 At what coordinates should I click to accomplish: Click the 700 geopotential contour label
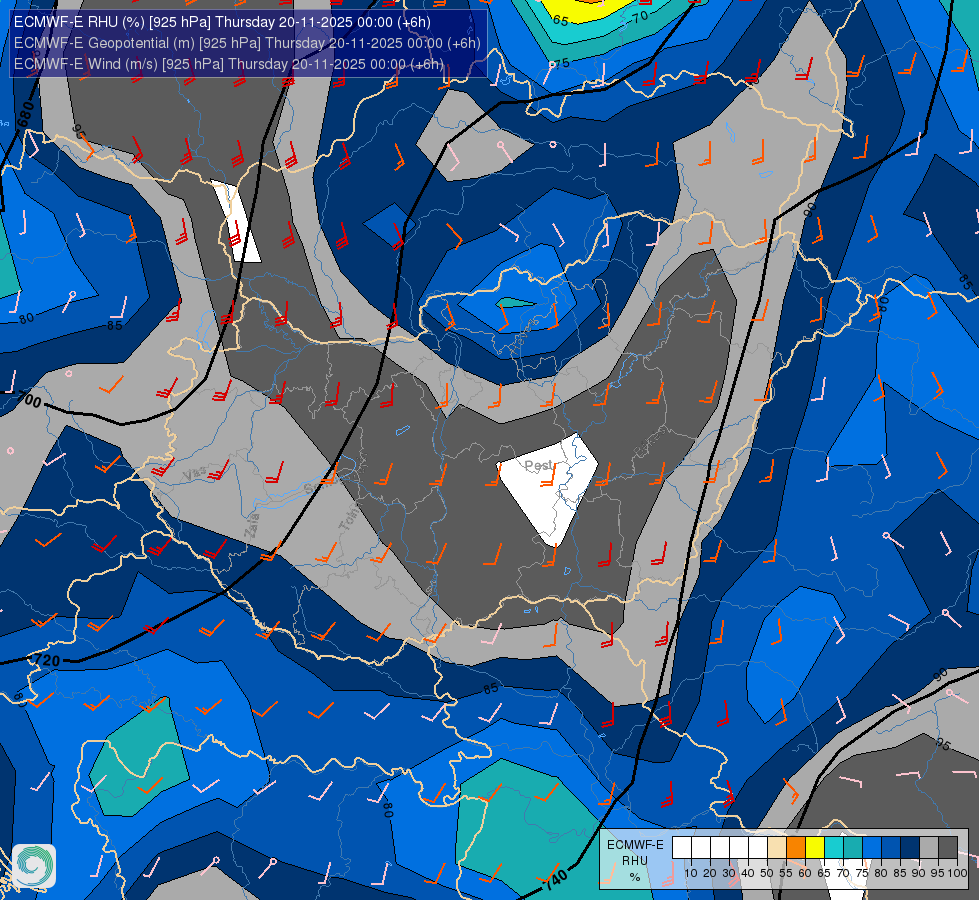tap(29, 398)
